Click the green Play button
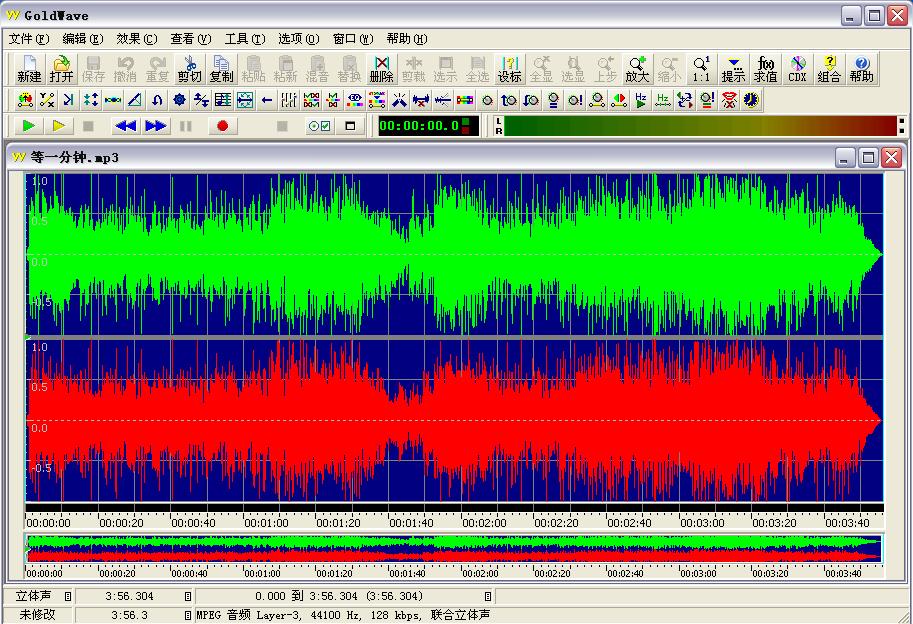This screenshot has width=913, height=624. pos(28,126)
